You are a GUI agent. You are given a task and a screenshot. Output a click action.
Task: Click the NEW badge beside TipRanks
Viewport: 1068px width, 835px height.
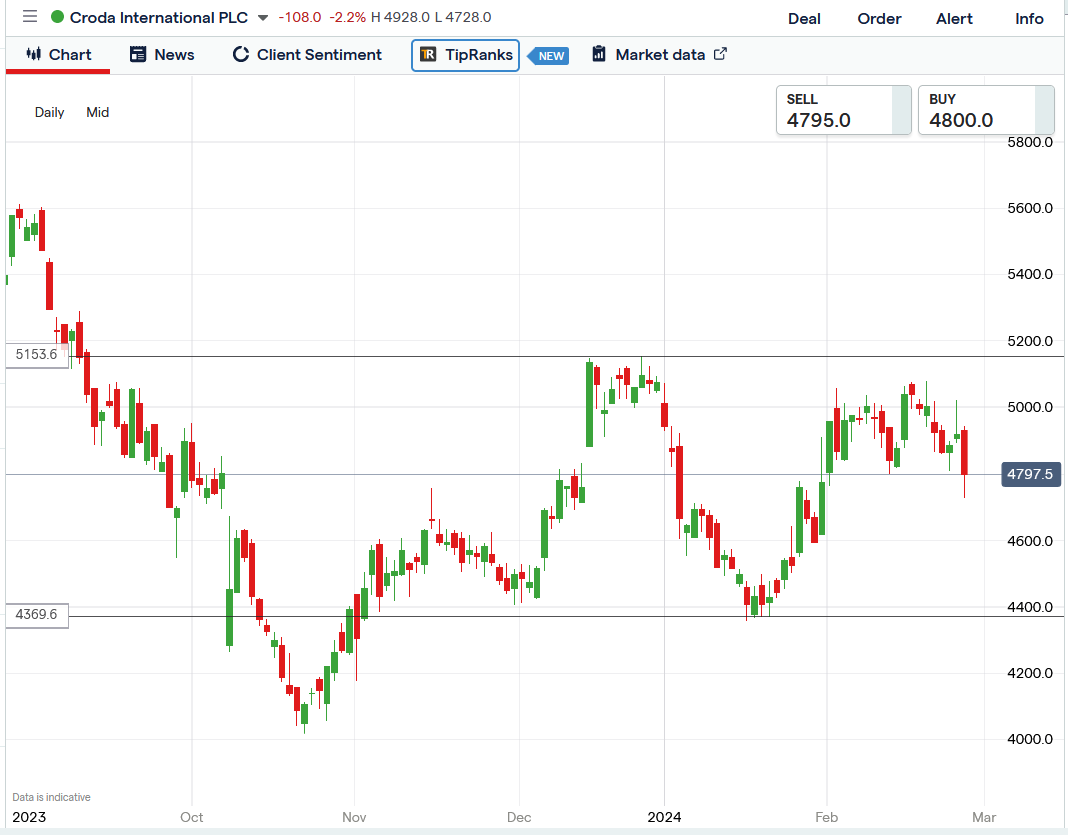pyautogui.click(x=549, y=56)
